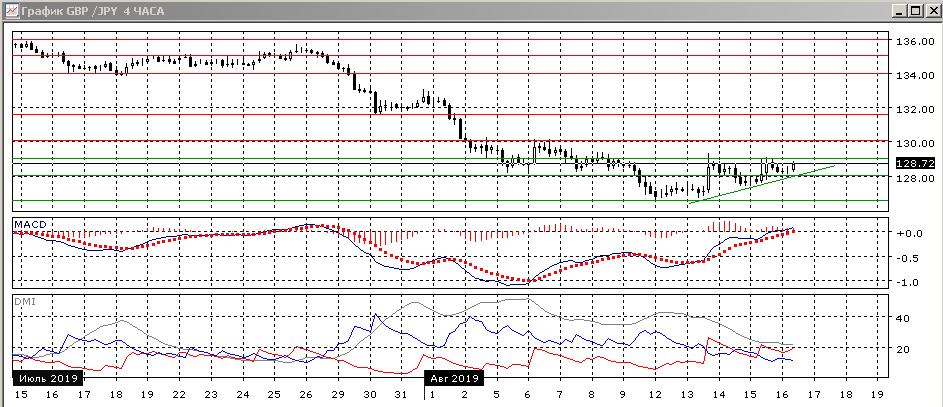The width and height of the screenshot is (943, 407).
Task: Click the DMI indicator label
Action: pyautogui.click(x=23, y=299)
